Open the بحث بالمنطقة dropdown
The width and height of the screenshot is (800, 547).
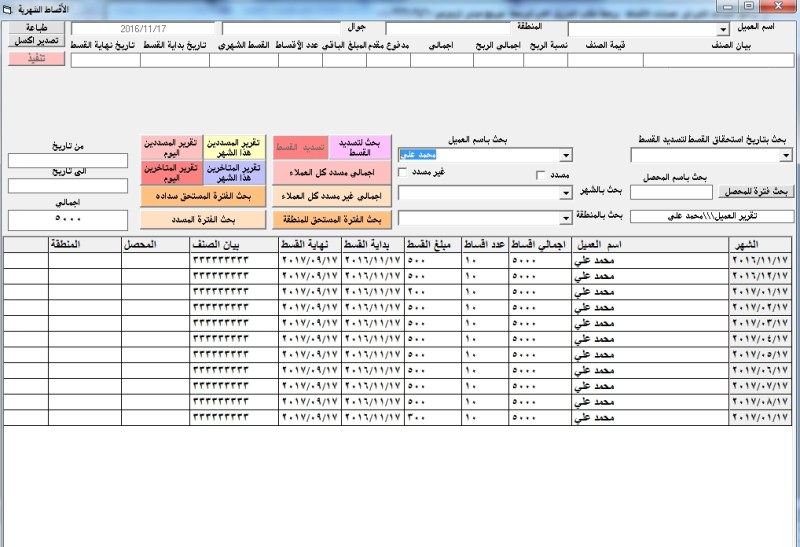[566, 218]
